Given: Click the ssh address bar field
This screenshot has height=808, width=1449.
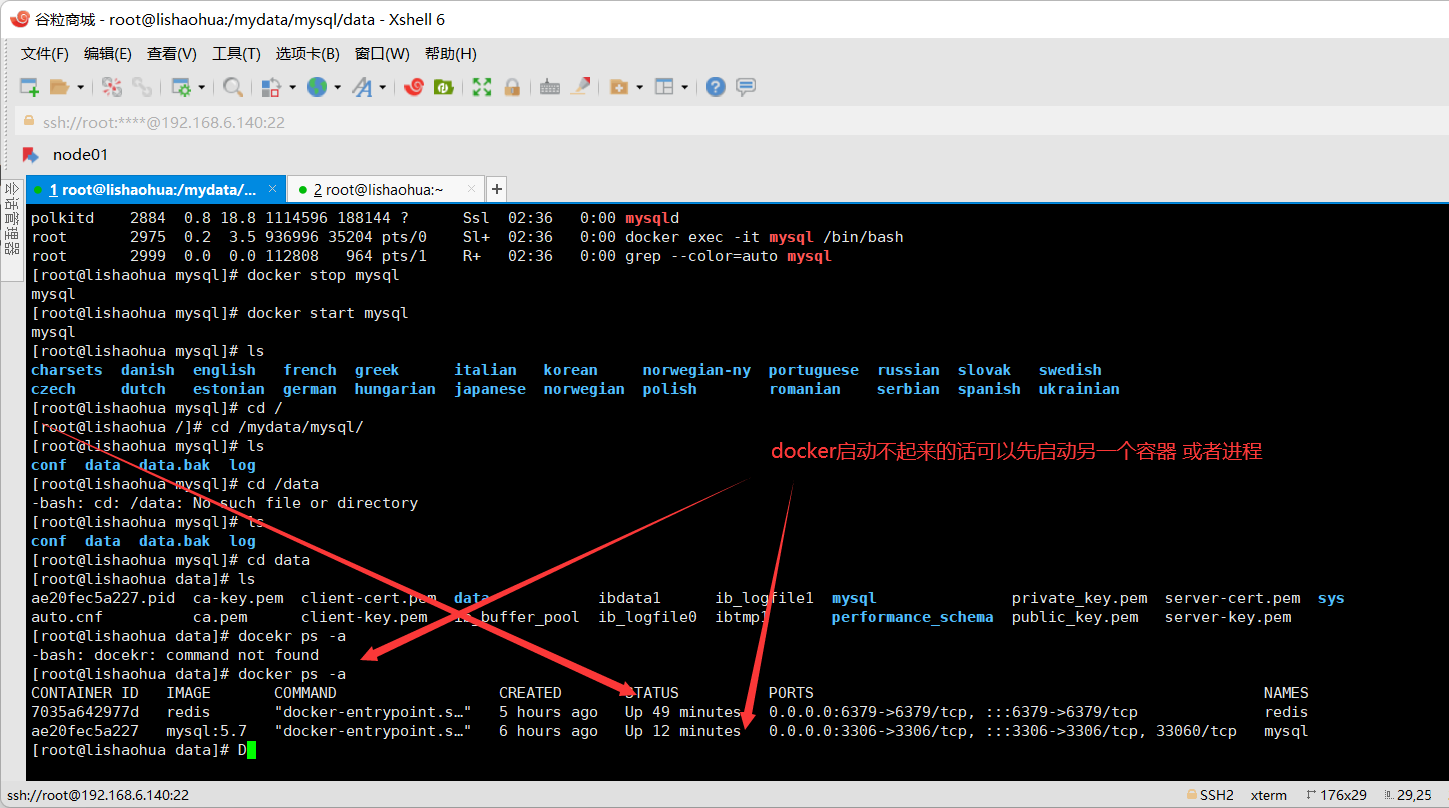Looking at the screenshot, I should point(730,122).
